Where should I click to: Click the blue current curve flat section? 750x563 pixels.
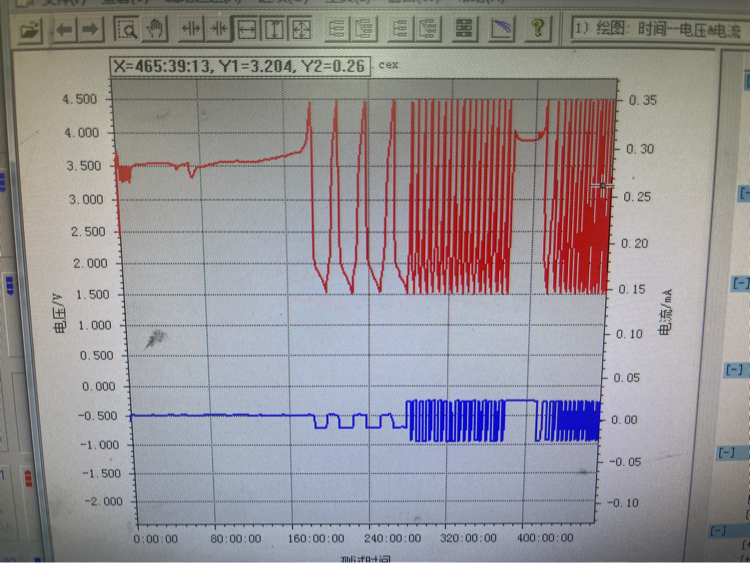coord(220,414)
